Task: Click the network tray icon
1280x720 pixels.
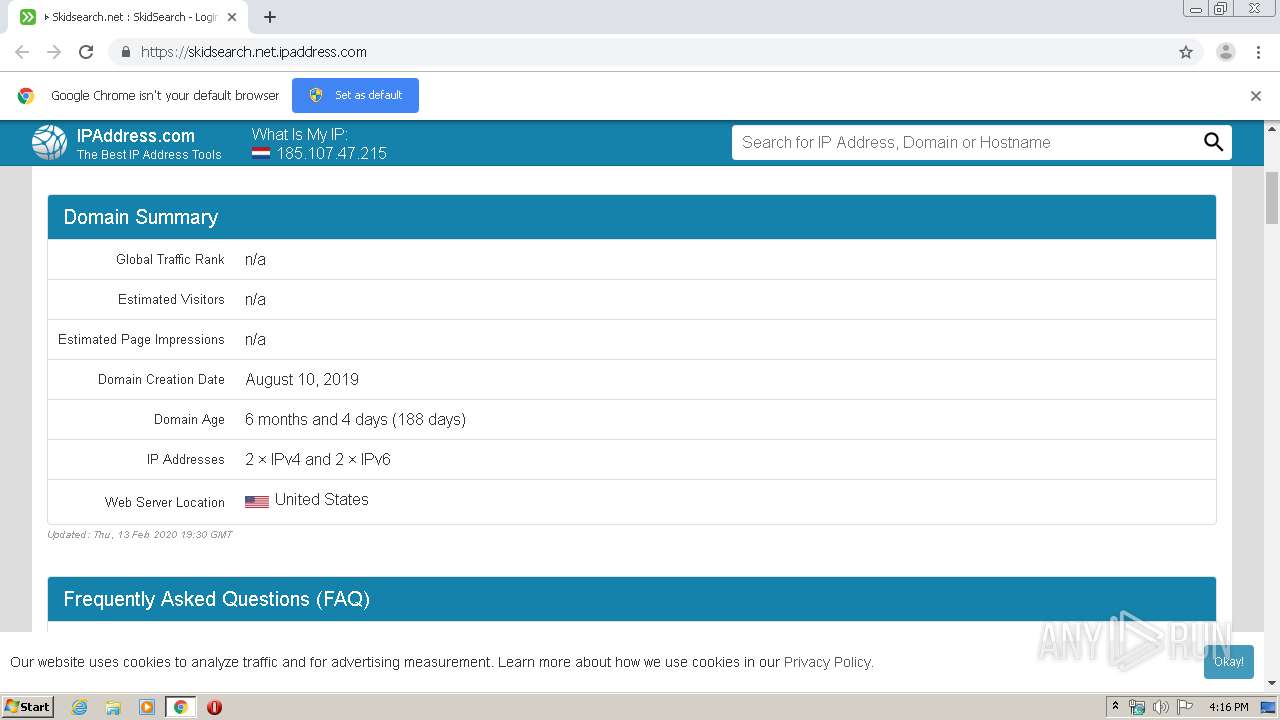Action: pos(1137,707)
